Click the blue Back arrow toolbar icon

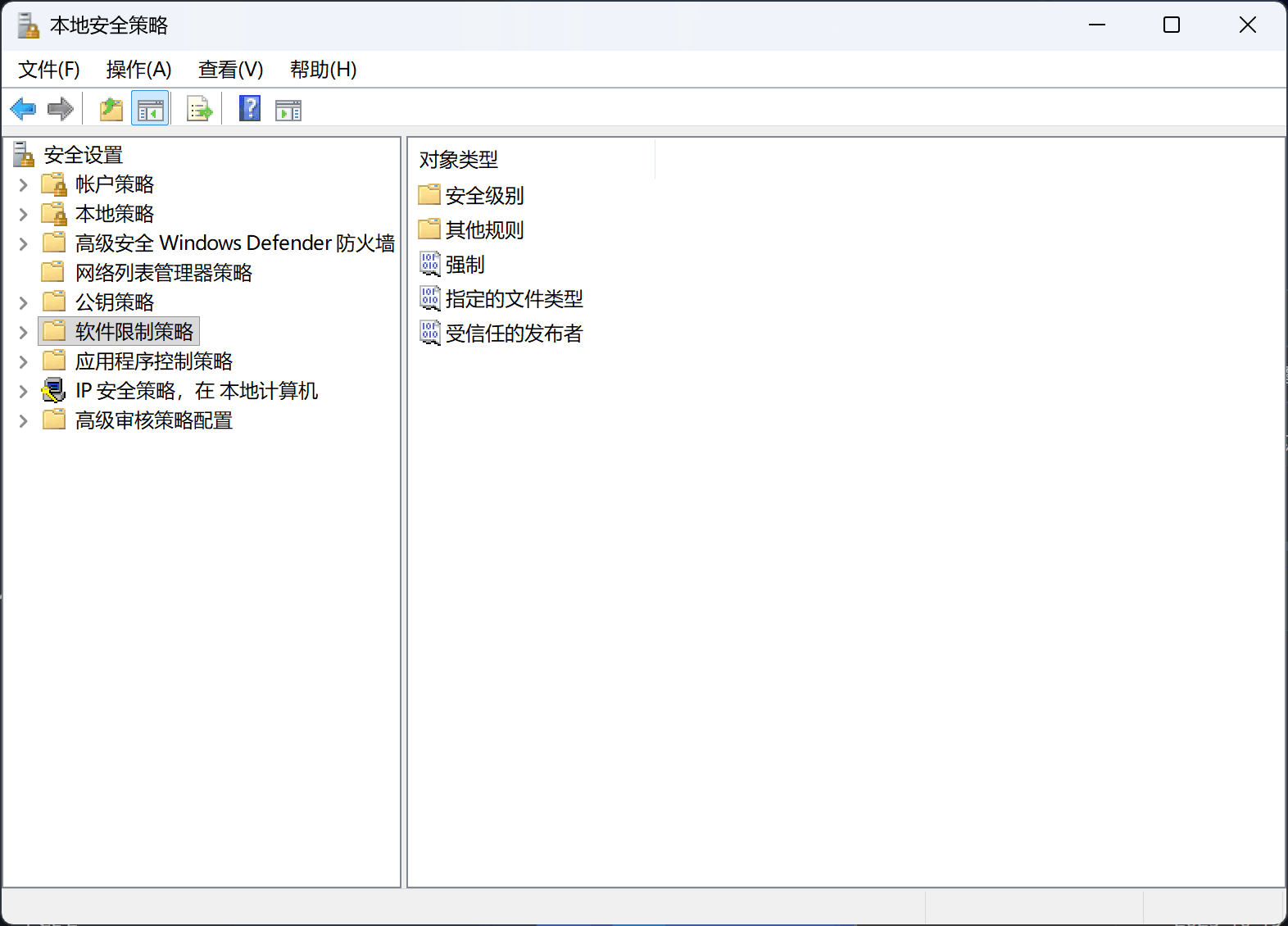tap(23, 109)
